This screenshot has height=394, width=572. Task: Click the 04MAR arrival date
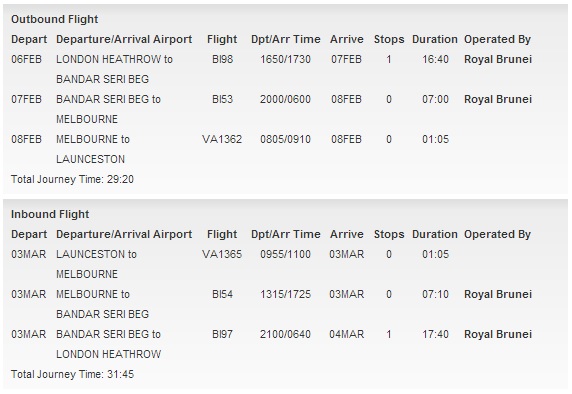347,335
